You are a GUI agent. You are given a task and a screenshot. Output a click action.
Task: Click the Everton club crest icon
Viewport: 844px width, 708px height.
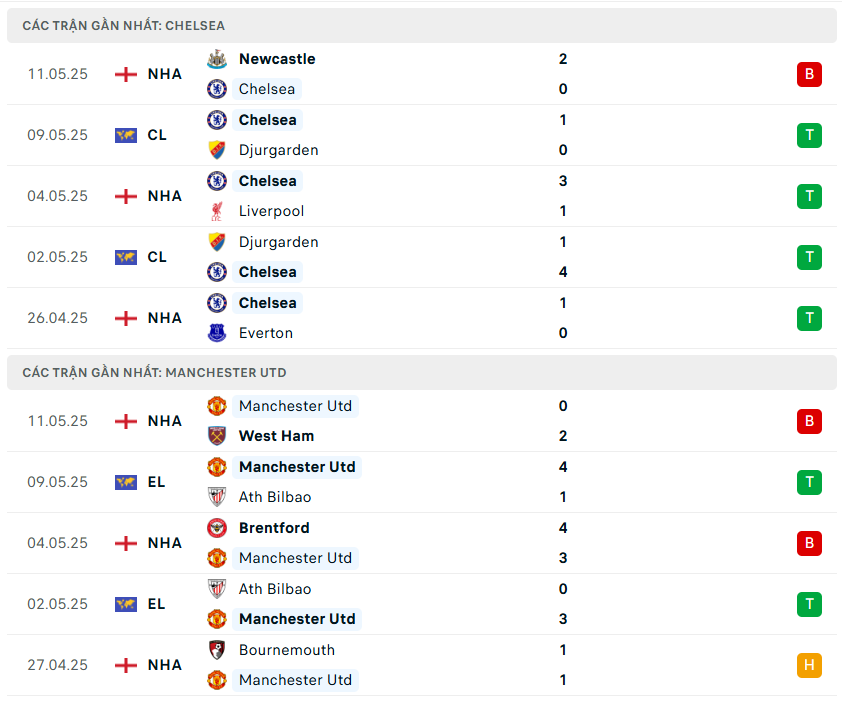pyautogui.click(x=216, y=333)
